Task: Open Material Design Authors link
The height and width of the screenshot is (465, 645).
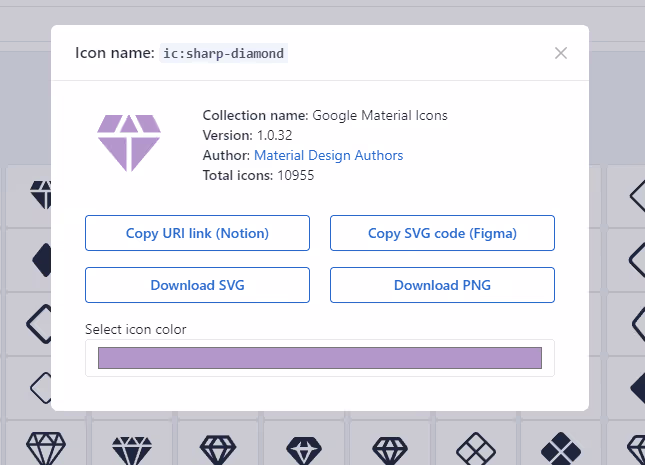Action: pos(329,155)
